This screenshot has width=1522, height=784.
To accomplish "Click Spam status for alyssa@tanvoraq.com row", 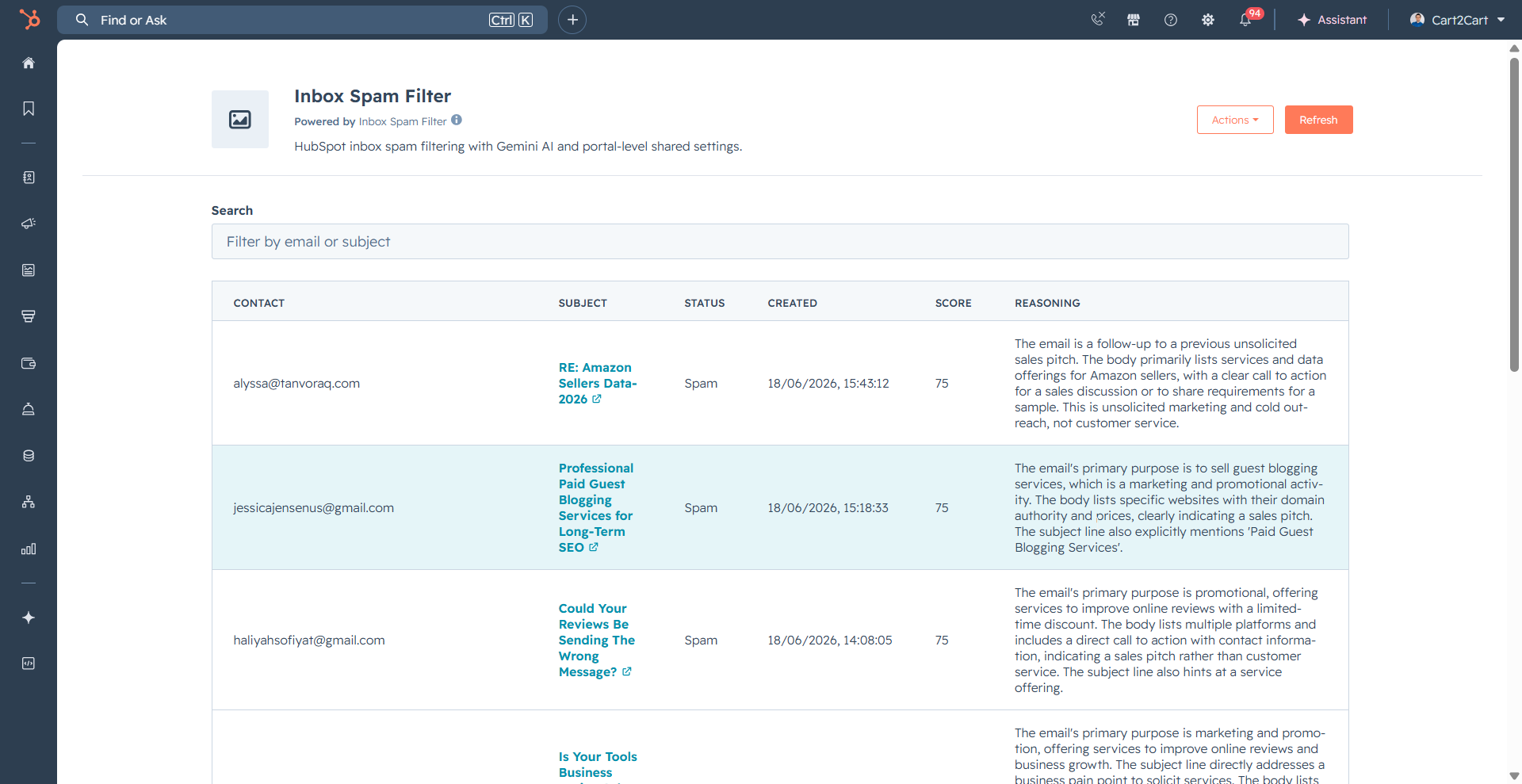I will pyautogui.click(x=701, y=384).
